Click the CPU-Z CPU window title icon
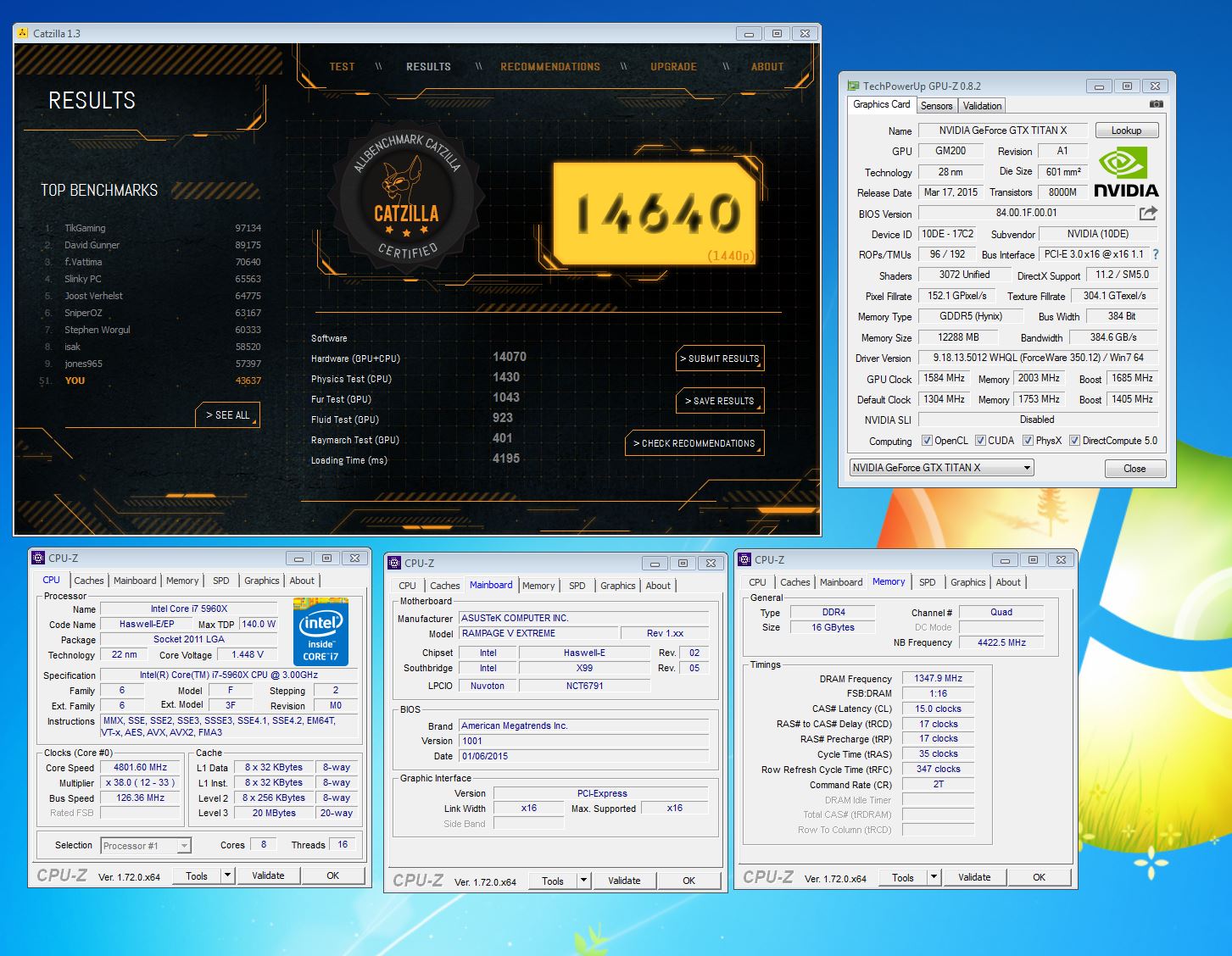Screen dimensions: 1232x956 [38, 558]
